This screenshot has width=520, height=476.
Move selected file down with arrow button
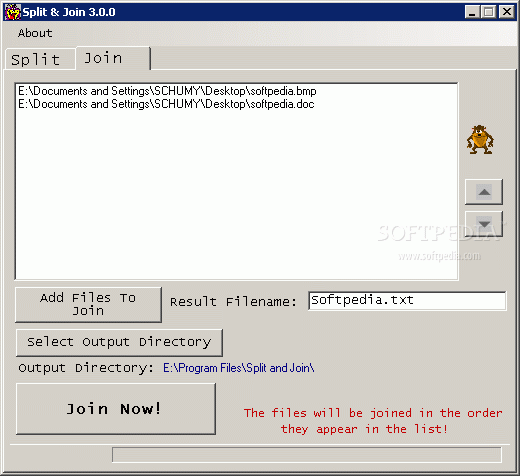(484, 224)
